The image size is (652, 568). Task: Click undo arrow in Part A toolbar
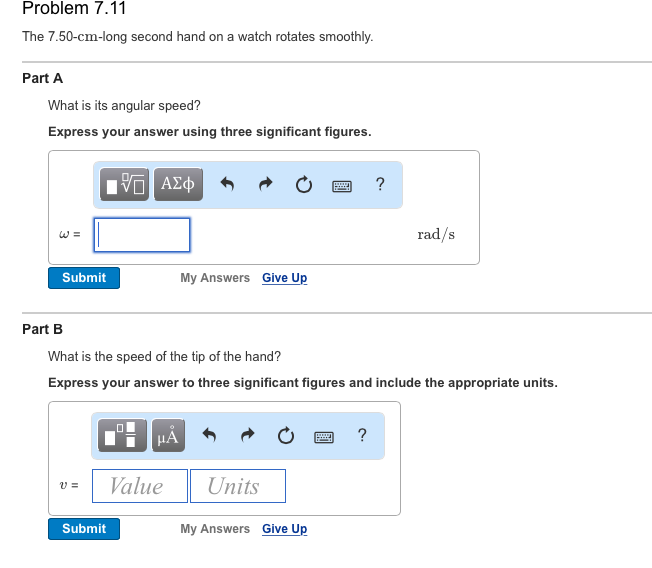[x=227, y=185]
